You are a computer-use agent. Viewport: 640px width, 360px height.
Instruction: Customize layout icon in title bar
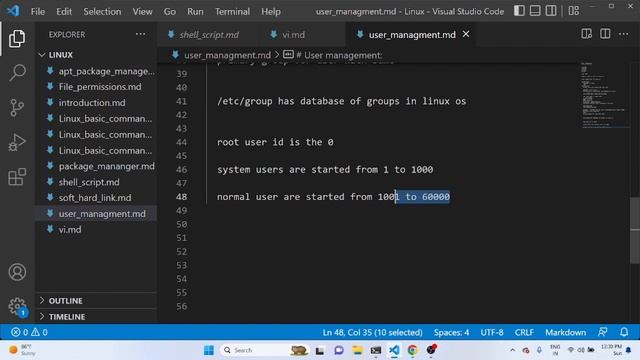coord(573,11)
